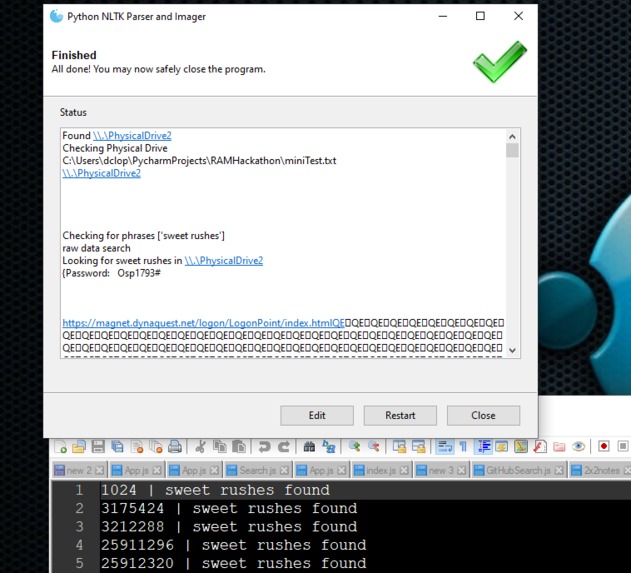Image resolution: width=631 pixels, height=573 pixels.
Task: Click the Redo arrow in Notepad++ toolbar
Action: point(284,447)
